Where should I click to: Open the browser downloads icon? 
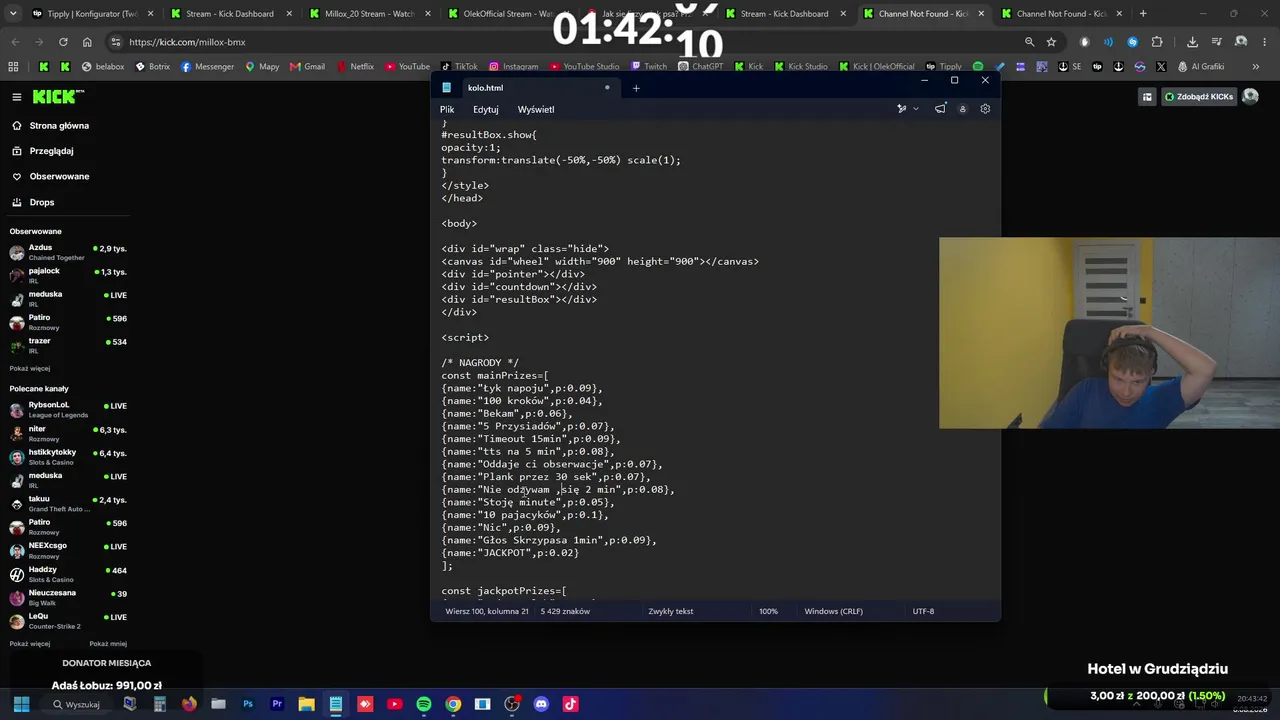pos(1192,42)
